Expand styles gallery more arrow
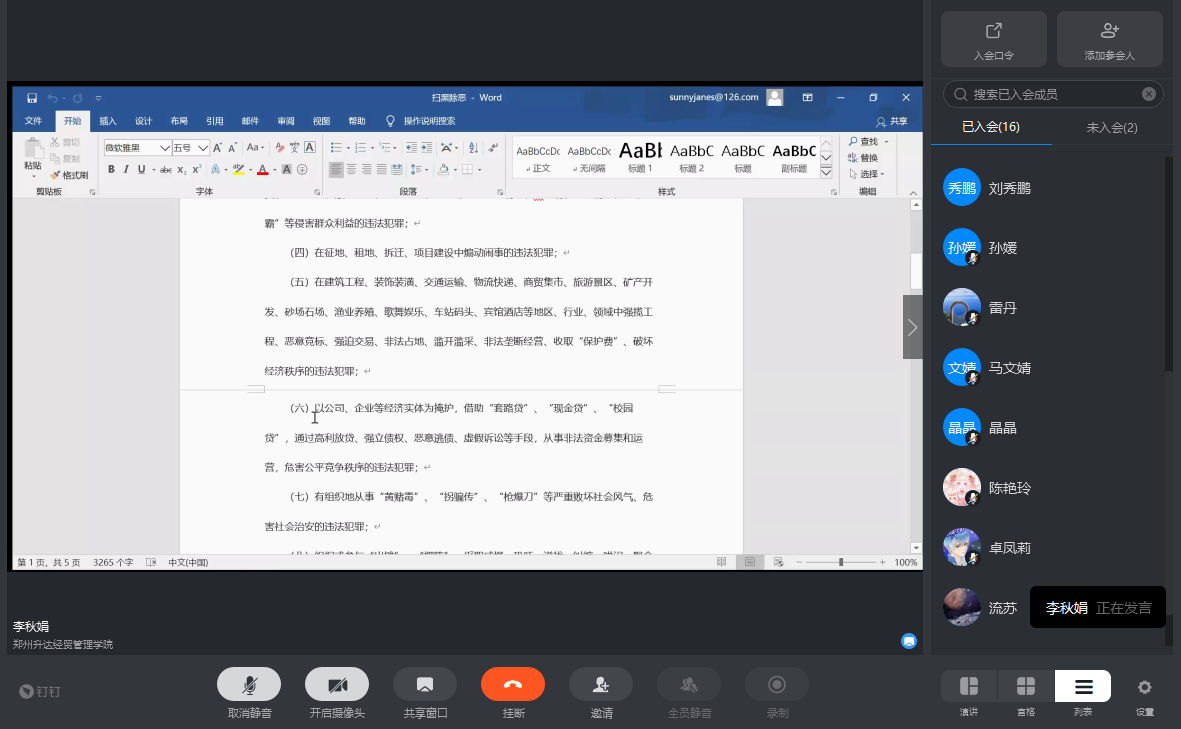Image resolution: width=1181 pixels, height=729 pixels. [x=826, y=172]
